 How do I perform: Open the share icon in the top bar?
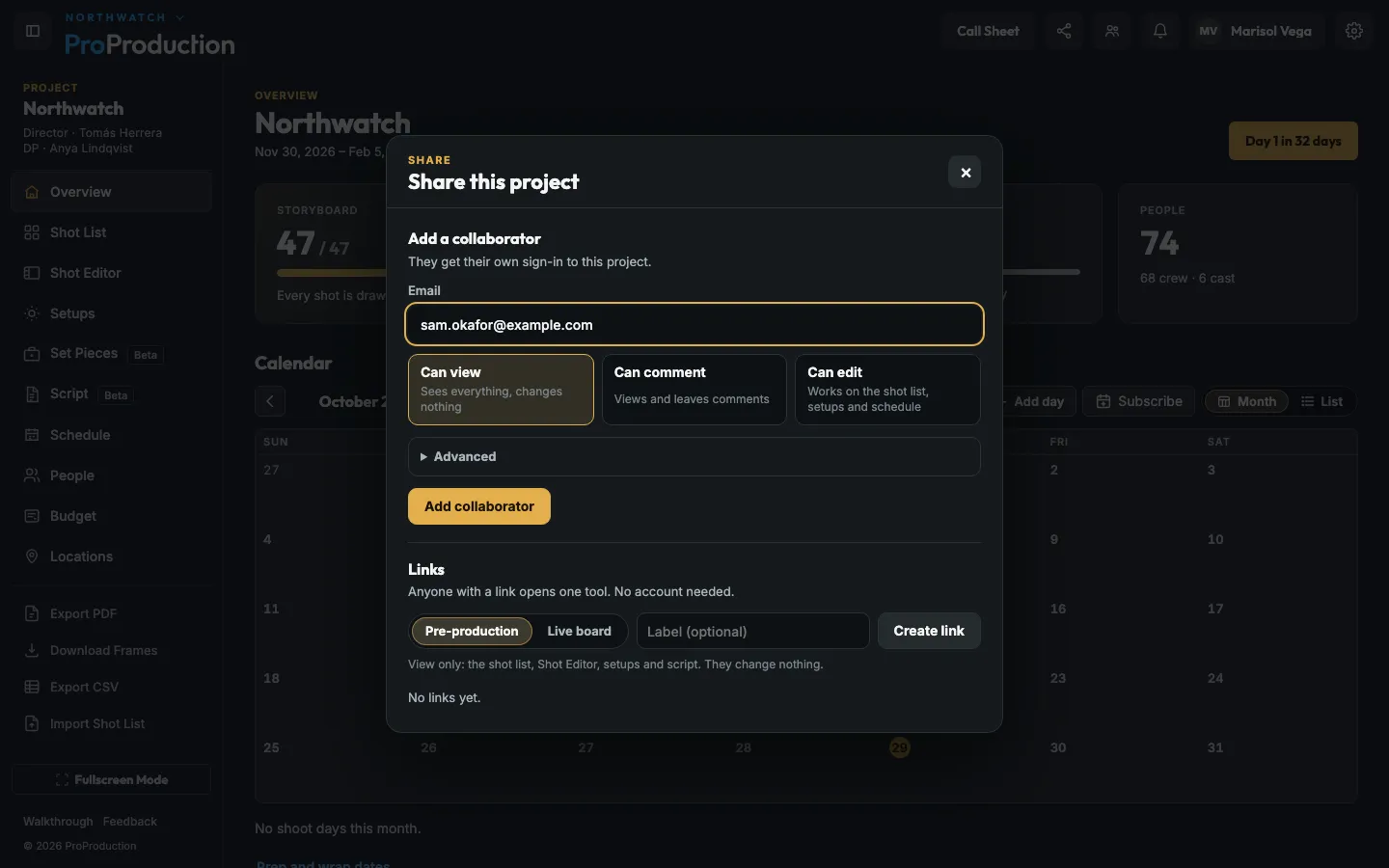1064,31
